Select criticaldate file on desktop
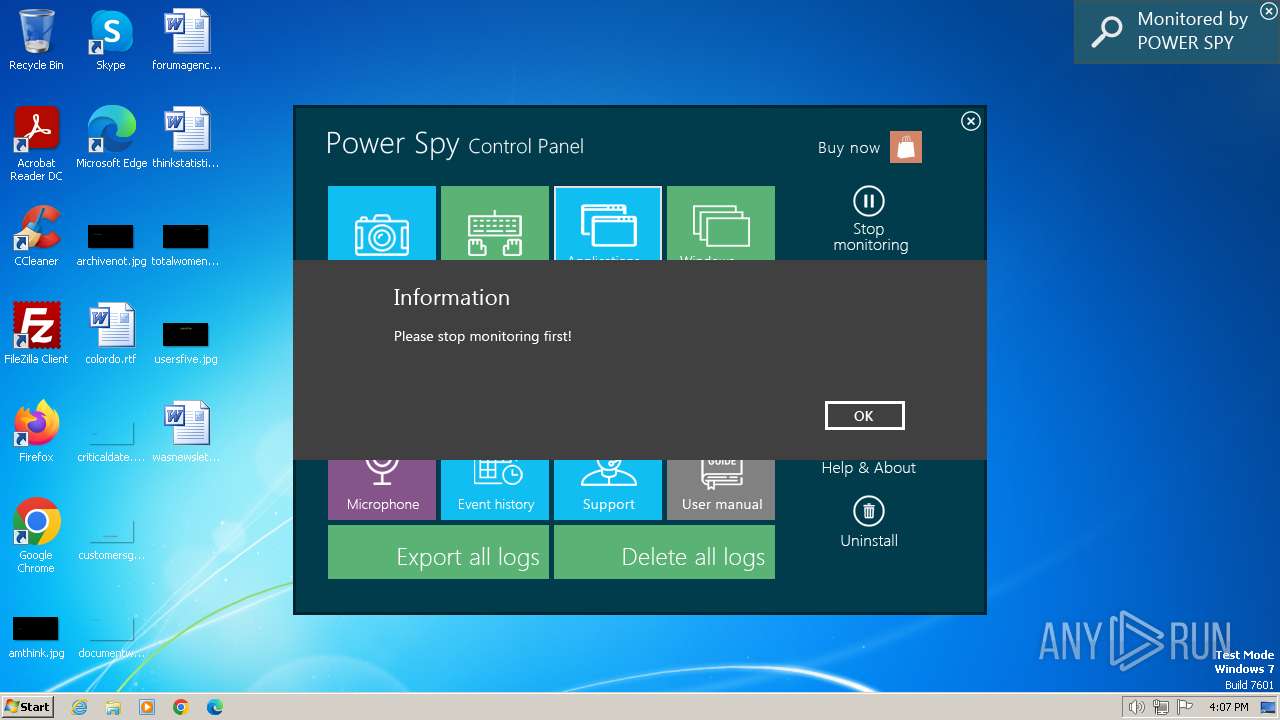The width and height of the screenshot is (1280, 720). [x=110, y=442]
